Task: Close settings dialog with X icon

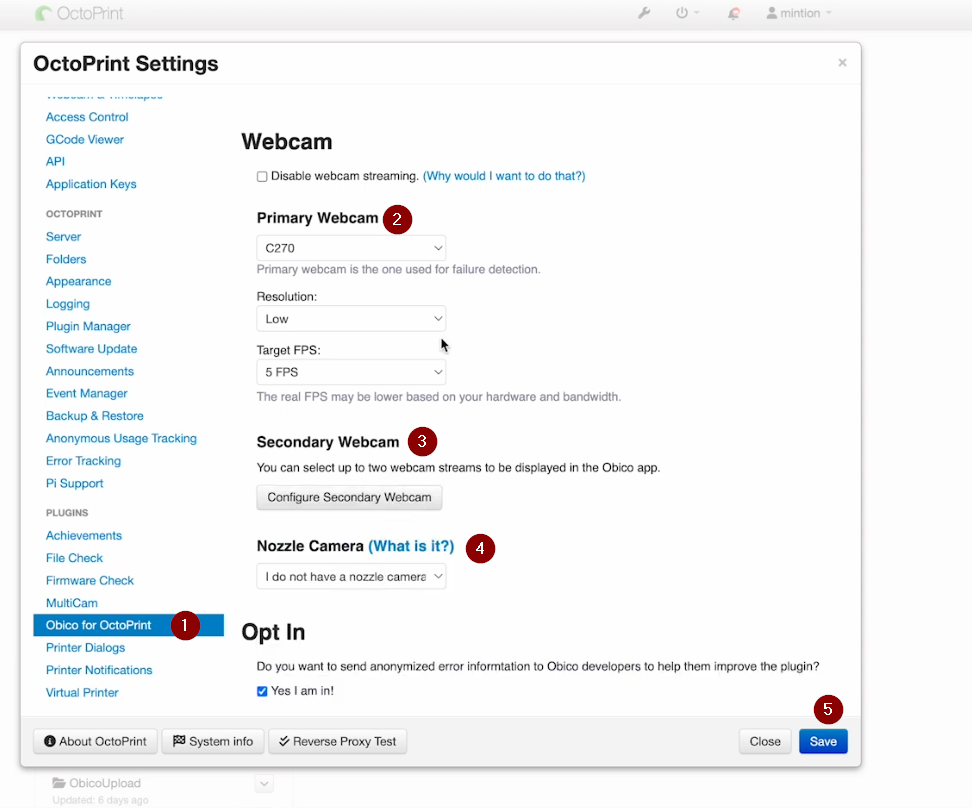Action: pyautogui.click(x=842, y=63)
